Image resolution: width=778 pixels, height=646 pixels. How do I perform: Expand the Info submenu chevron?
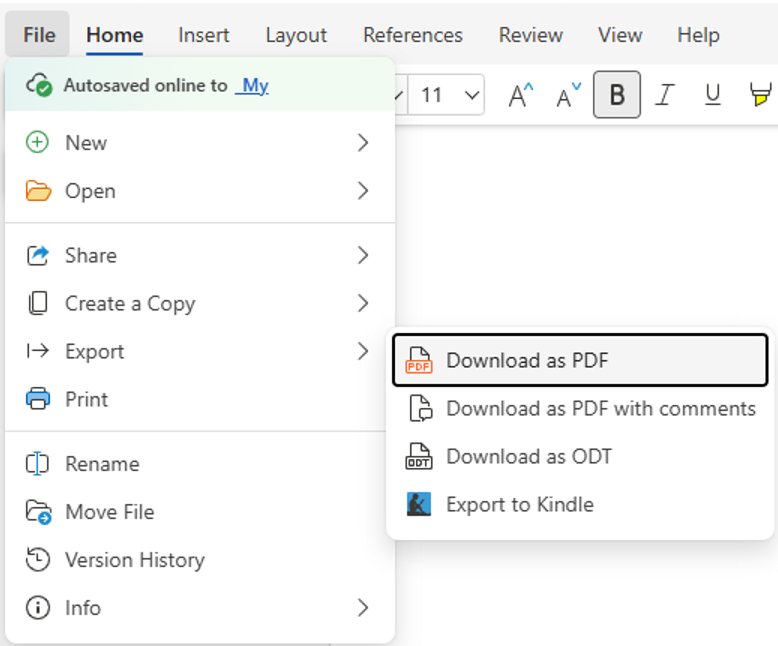tap(363, 608)
